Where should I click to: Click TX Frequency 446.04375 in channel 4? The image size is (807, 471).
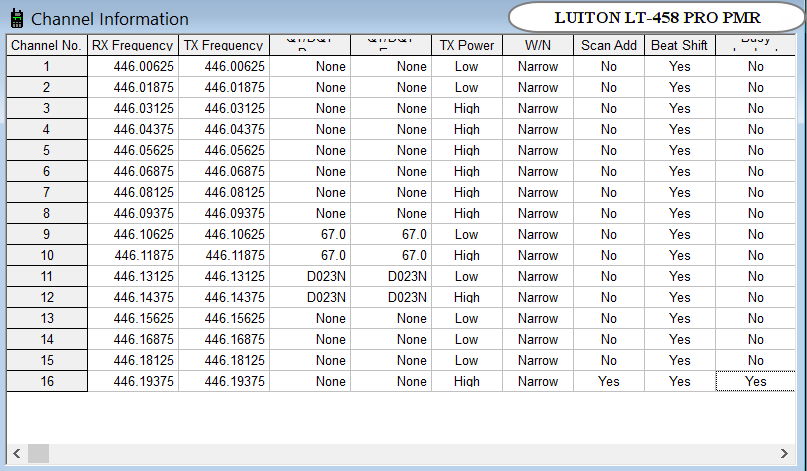[x=224, y=130]
